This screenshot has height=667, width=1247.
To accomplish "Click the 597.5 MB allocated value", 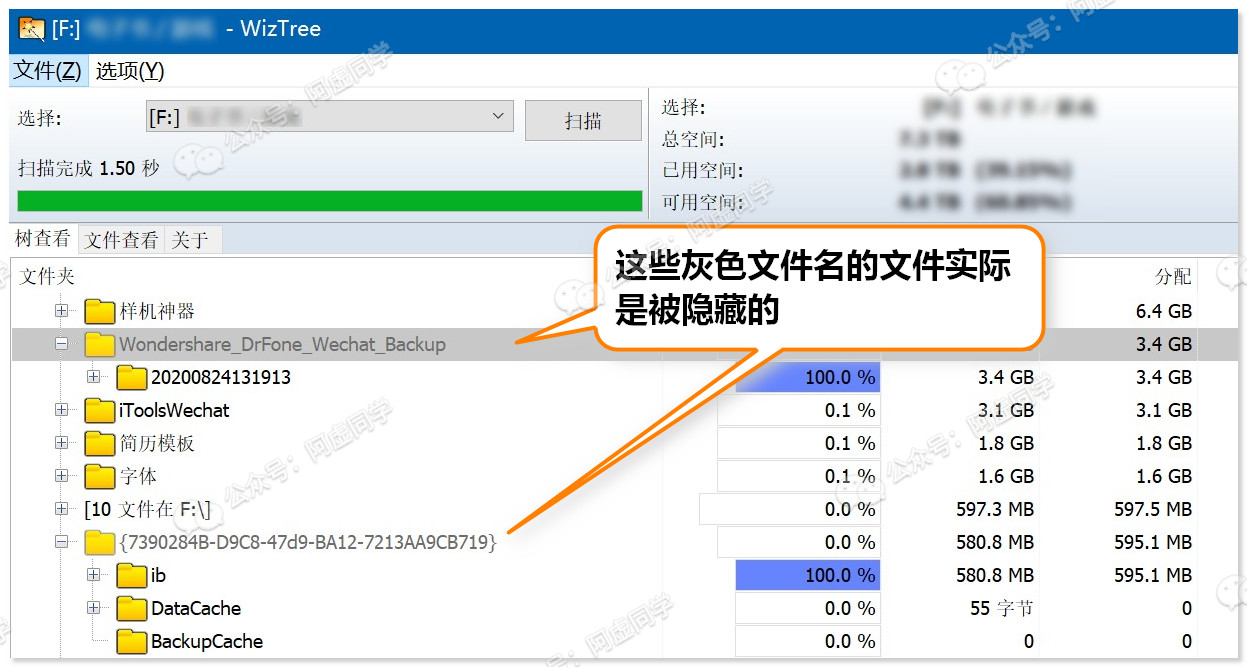I will [1153, 510].
